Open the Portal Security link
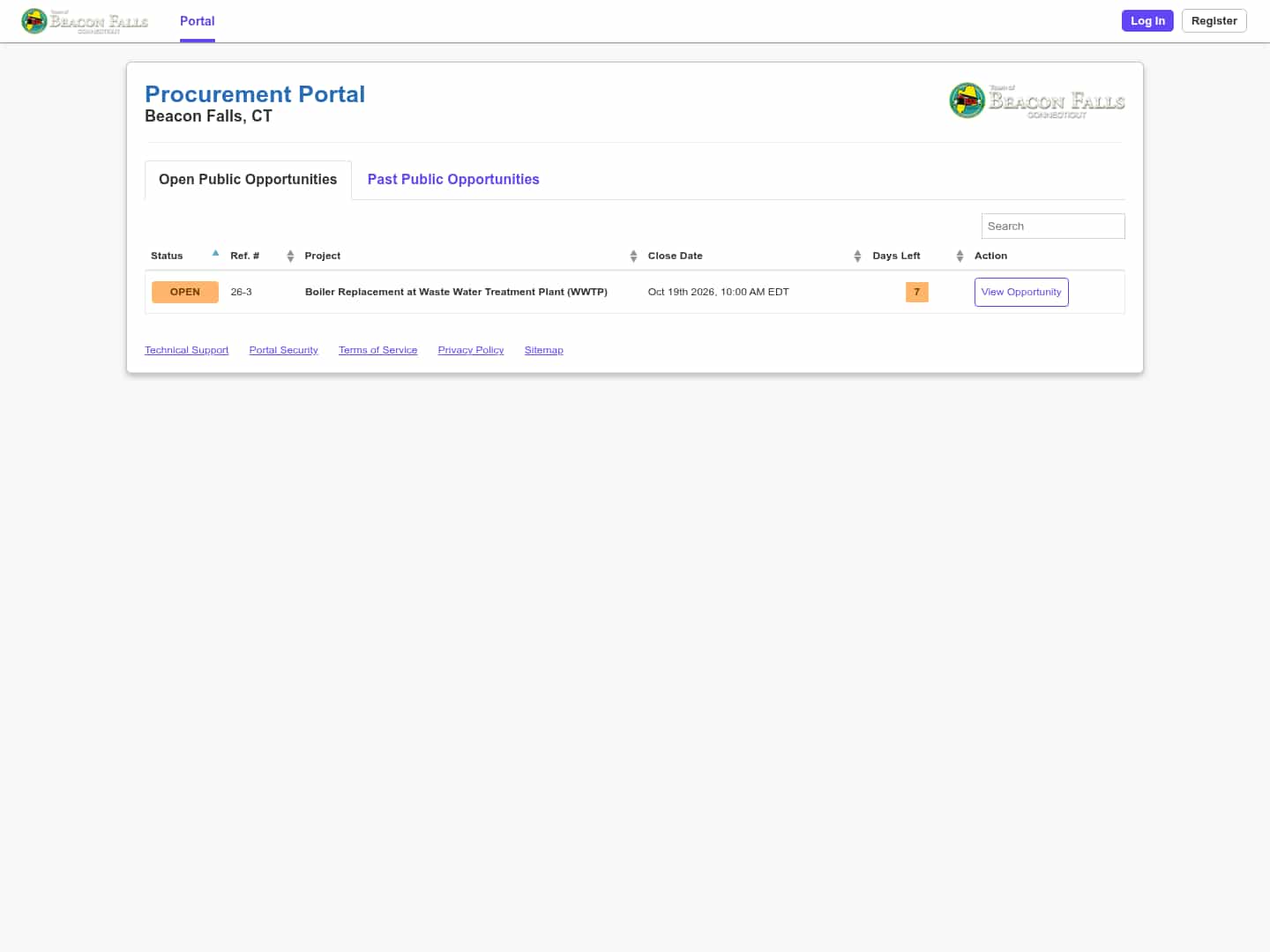This screenshot has height=952, width=1270. tap(284, 350)
